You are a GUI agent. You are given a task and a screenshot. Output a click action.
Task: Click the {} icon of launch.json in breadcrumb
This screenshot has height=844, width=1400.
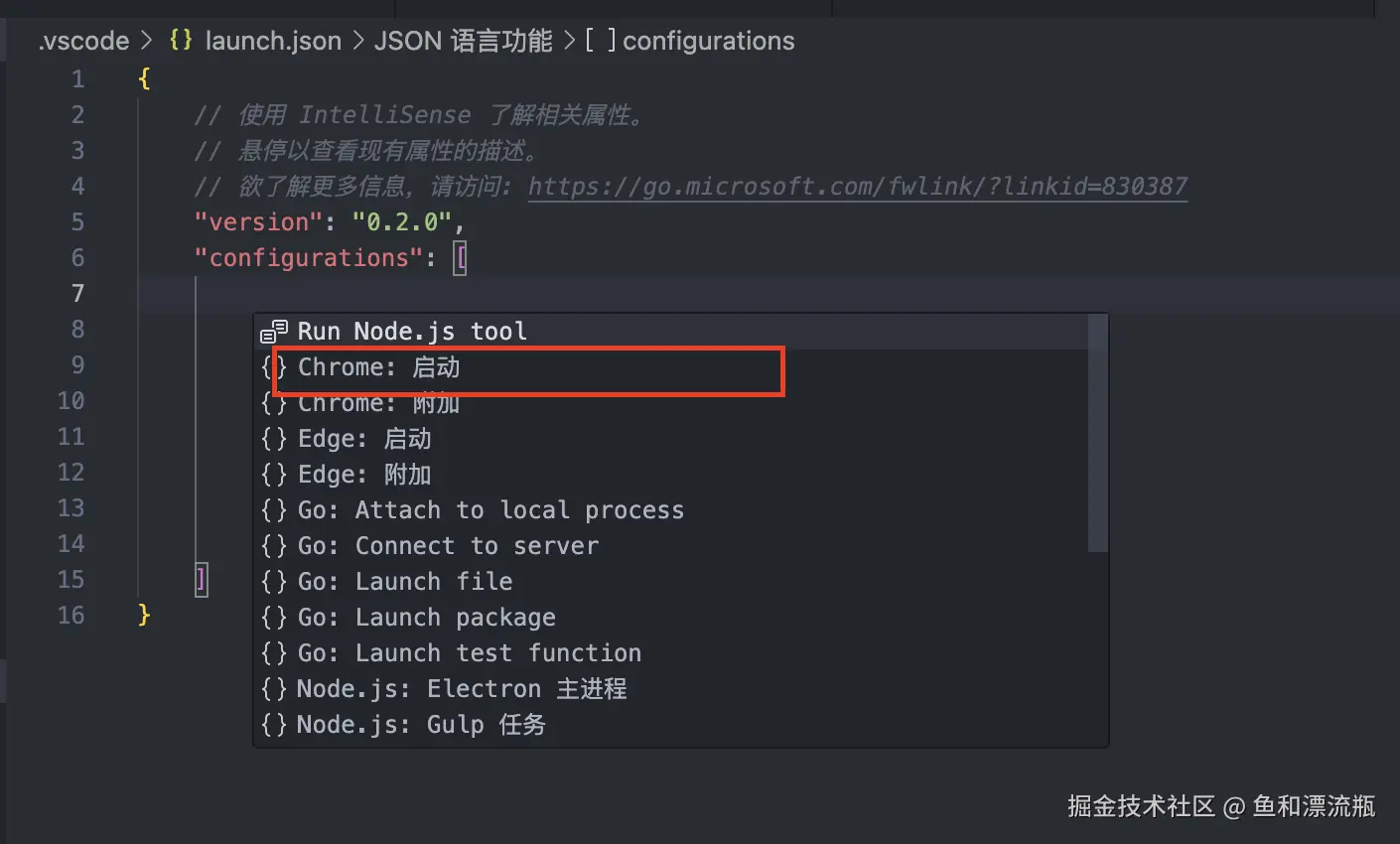[x=180, y=41]
